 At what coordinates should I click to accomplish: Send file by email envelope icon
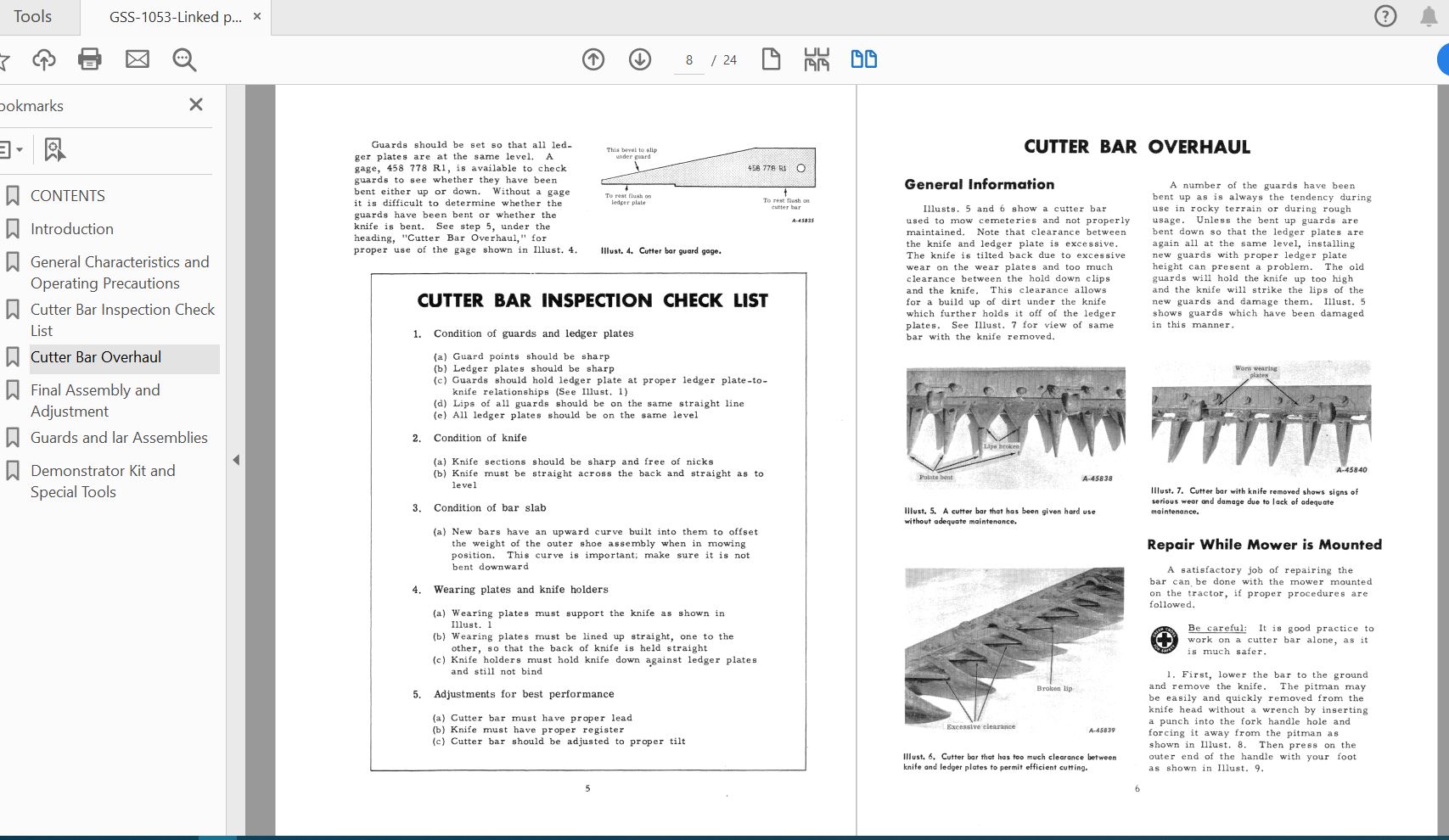[x=138, y=59]
